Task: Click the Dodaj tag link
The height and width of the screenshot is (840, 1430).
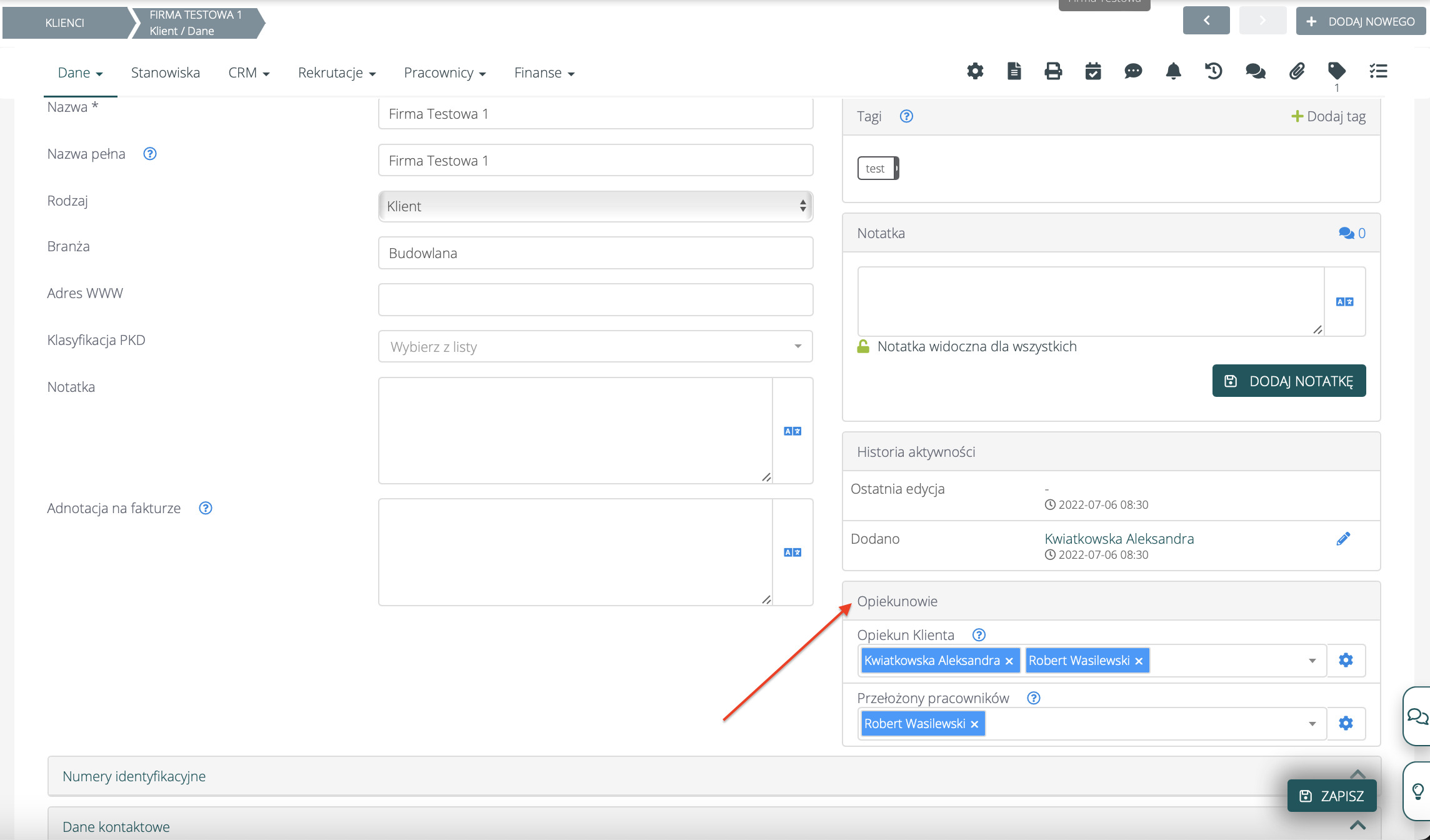Action: 1329,116
